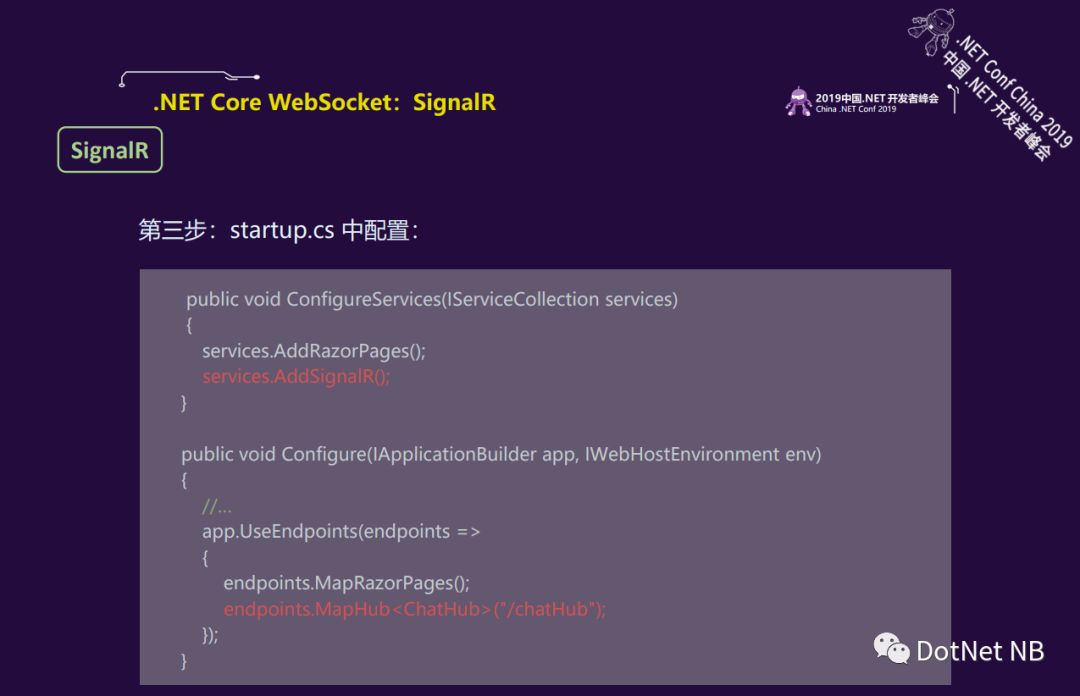Click the slide title '.NET Core WebSocket: SignalR'
1080x696 pixels.
click(324, 102)
